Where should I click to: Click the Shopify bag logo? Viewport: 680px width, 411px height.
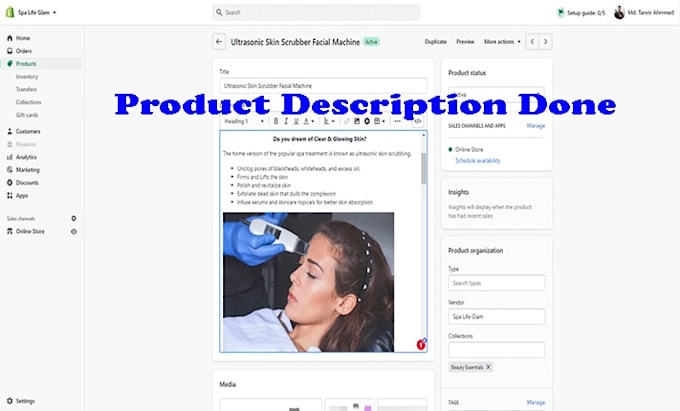pyautogui.click(x=10, y=12)
